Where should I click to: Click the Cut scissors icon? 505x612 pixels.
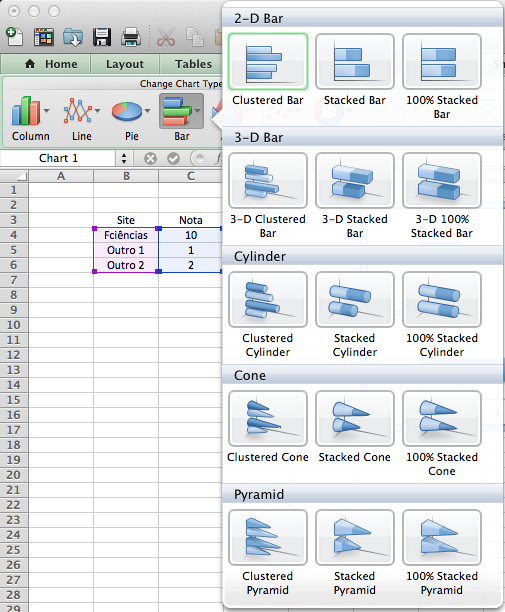click(166, 37)
